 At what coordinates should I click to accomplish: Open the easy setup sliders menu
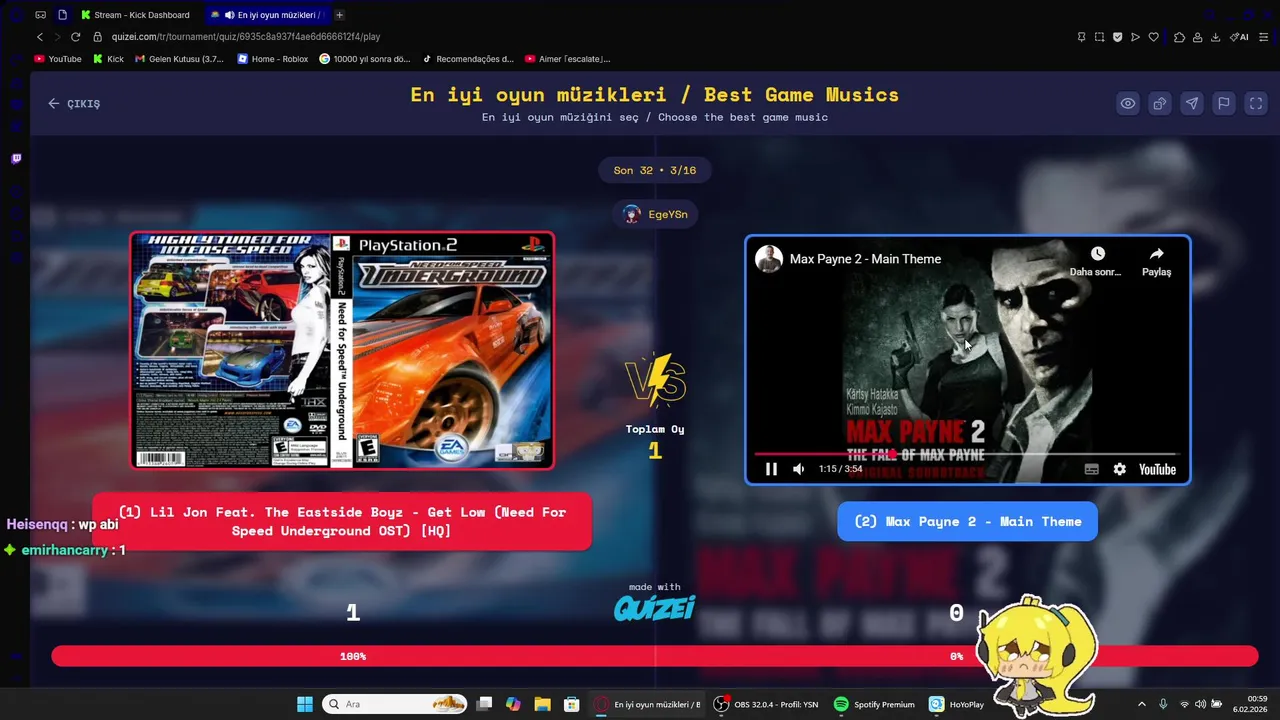tap(1264, 37)
